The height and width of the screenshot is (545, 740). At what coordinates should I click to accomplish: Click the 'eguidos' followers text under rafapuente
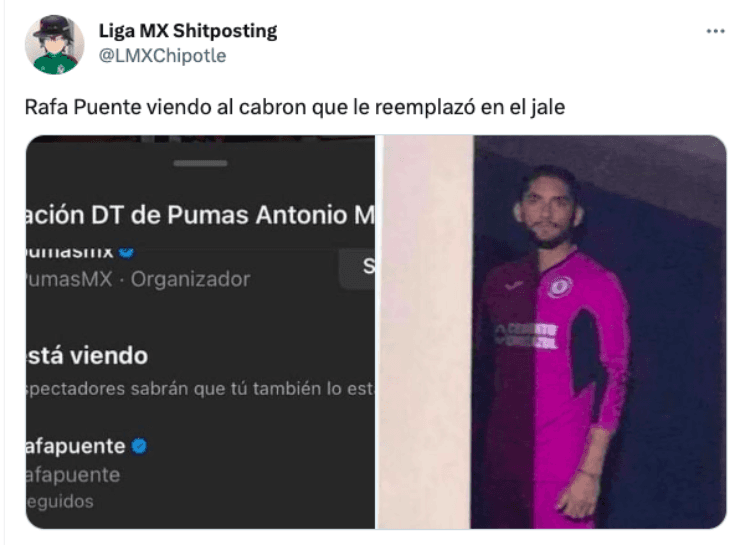59,502
